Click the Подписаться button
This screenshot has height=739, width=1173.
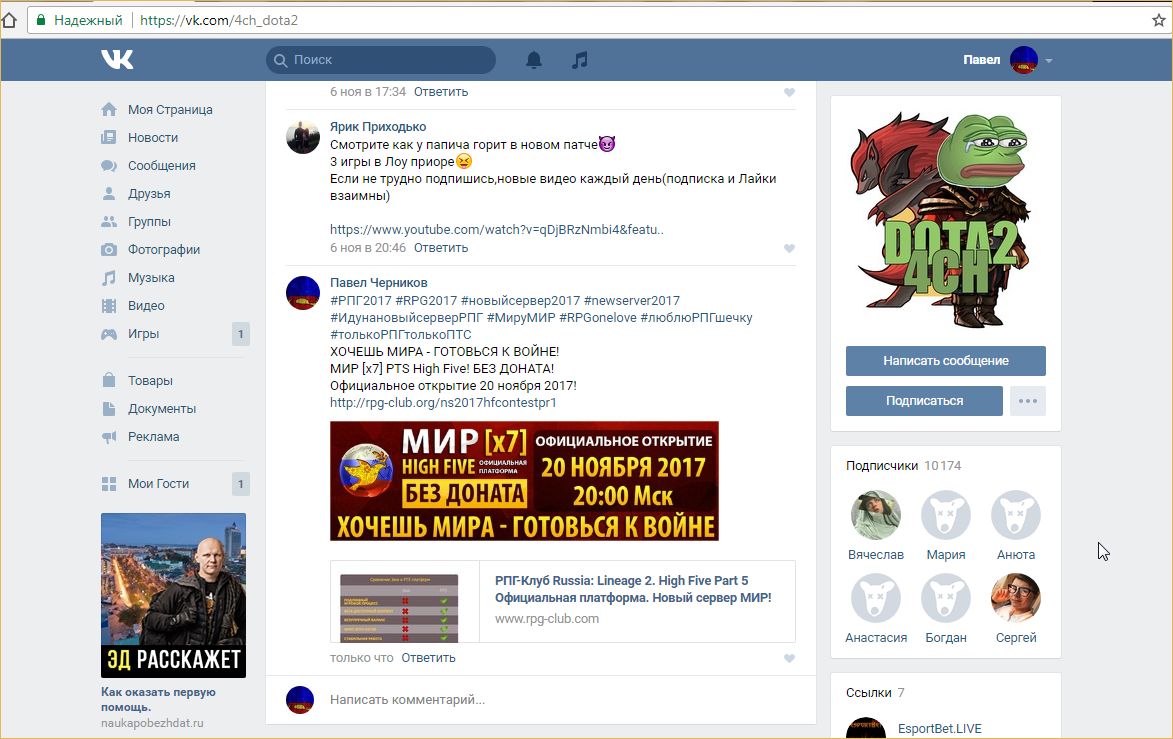[x=924, y=401]
